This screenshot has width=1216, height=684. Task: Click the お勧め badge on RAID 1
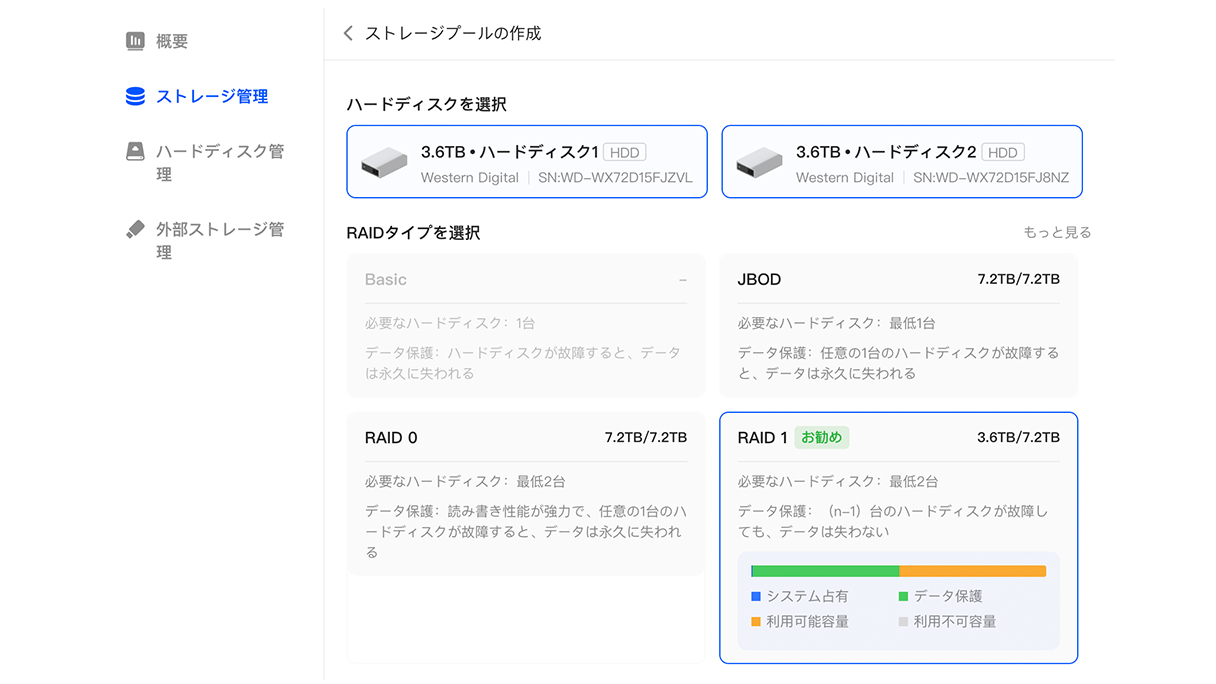point(822,437)
